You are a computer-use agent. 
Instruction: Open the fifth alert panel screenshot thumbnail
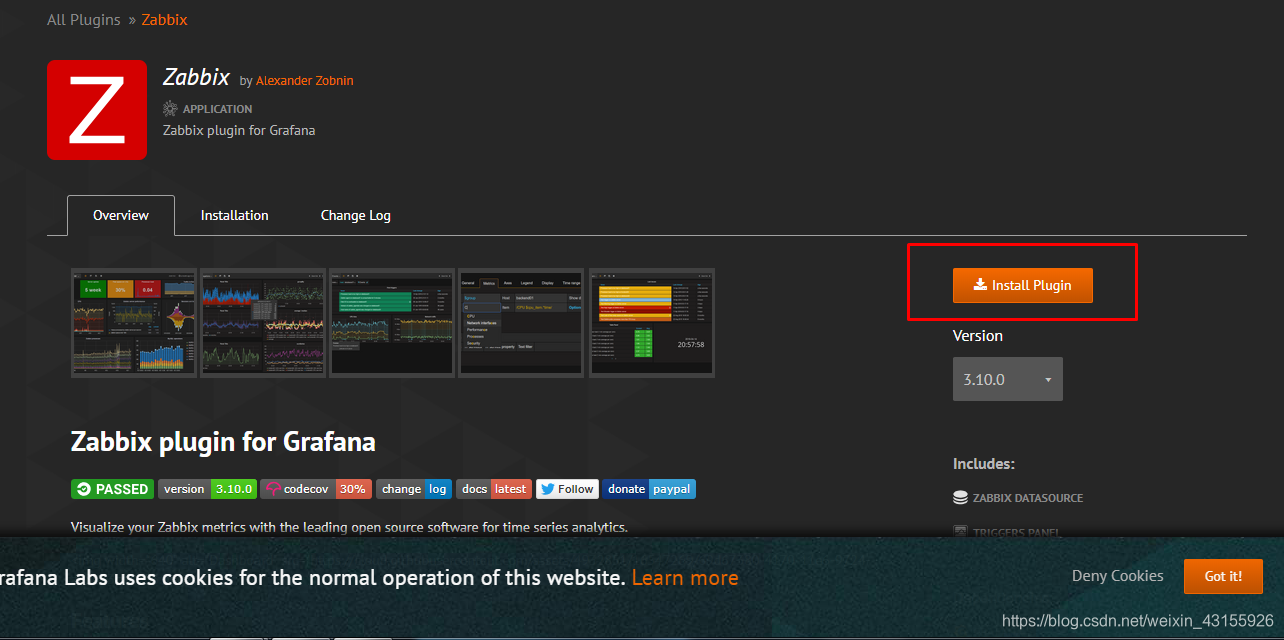click(x=652, y=322)
